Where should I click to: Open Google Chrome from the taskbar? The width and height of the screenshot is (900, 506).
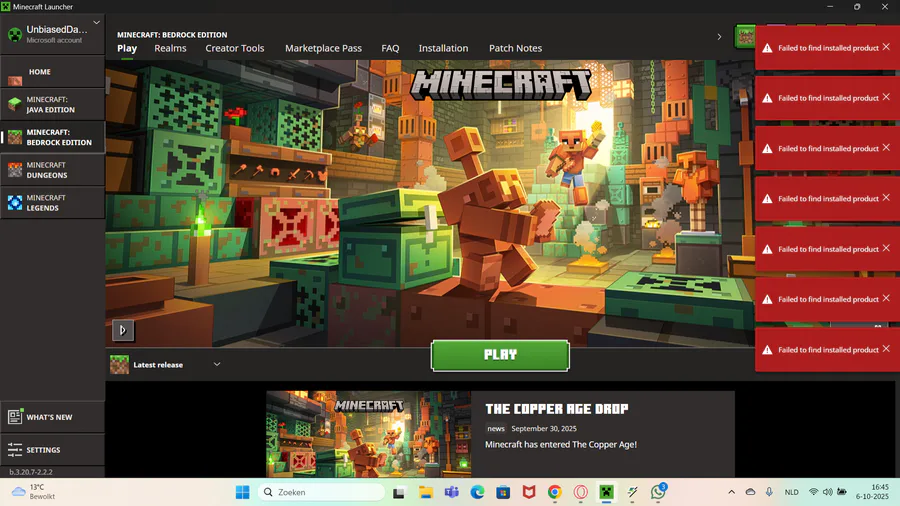click(x=554, y=492)
